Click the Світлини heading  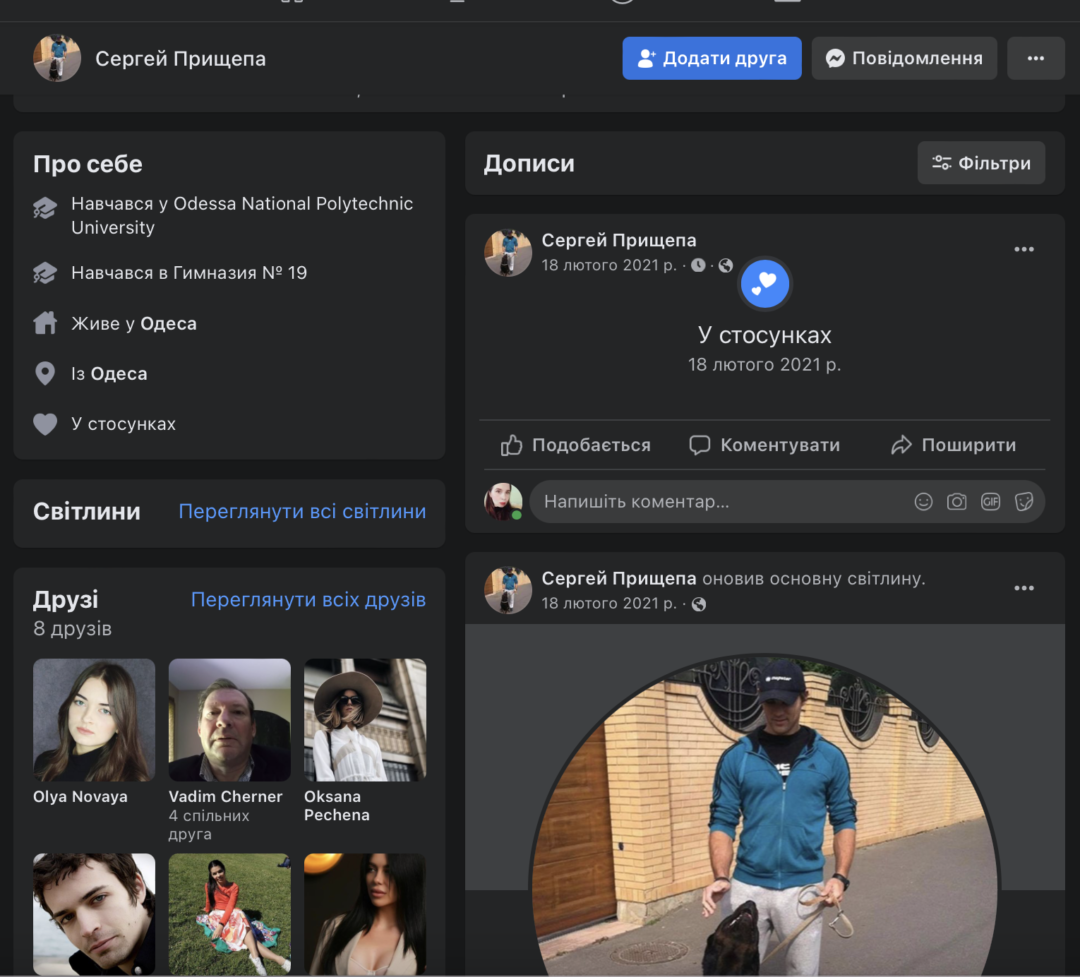click(x=87, y=511)
